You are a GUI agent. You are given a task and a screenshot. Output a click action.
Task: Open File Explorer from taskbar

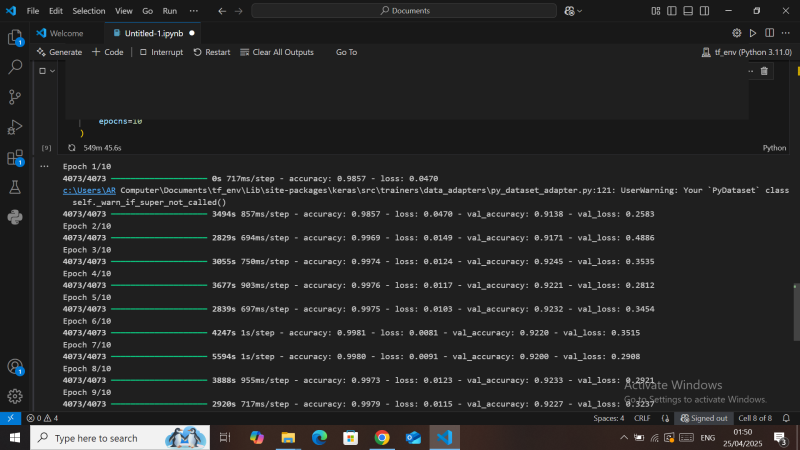coord(288,438)
